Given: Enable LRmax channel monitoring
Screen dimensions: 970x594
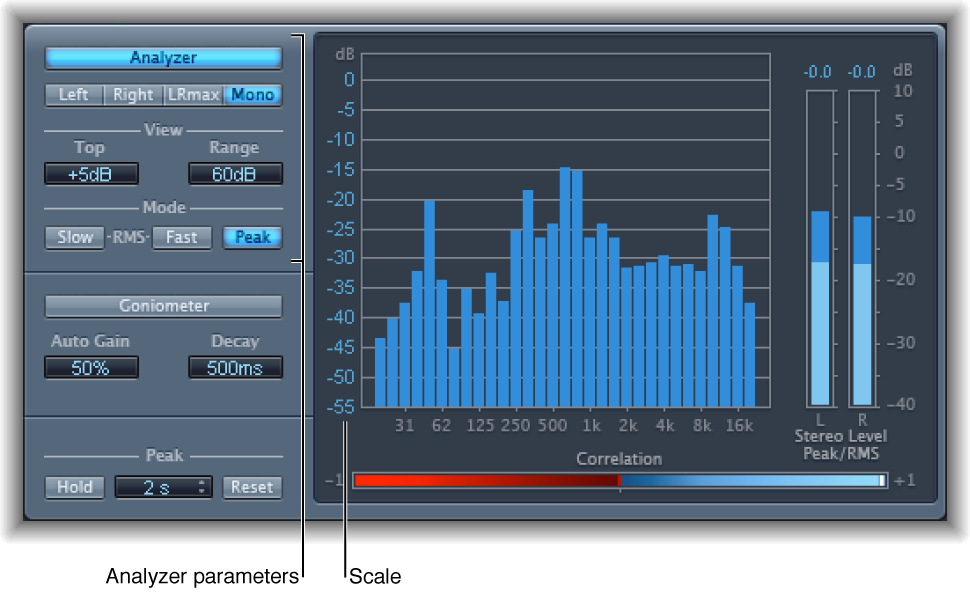Looking at the screenshot, I should click(x=192, y=95).
